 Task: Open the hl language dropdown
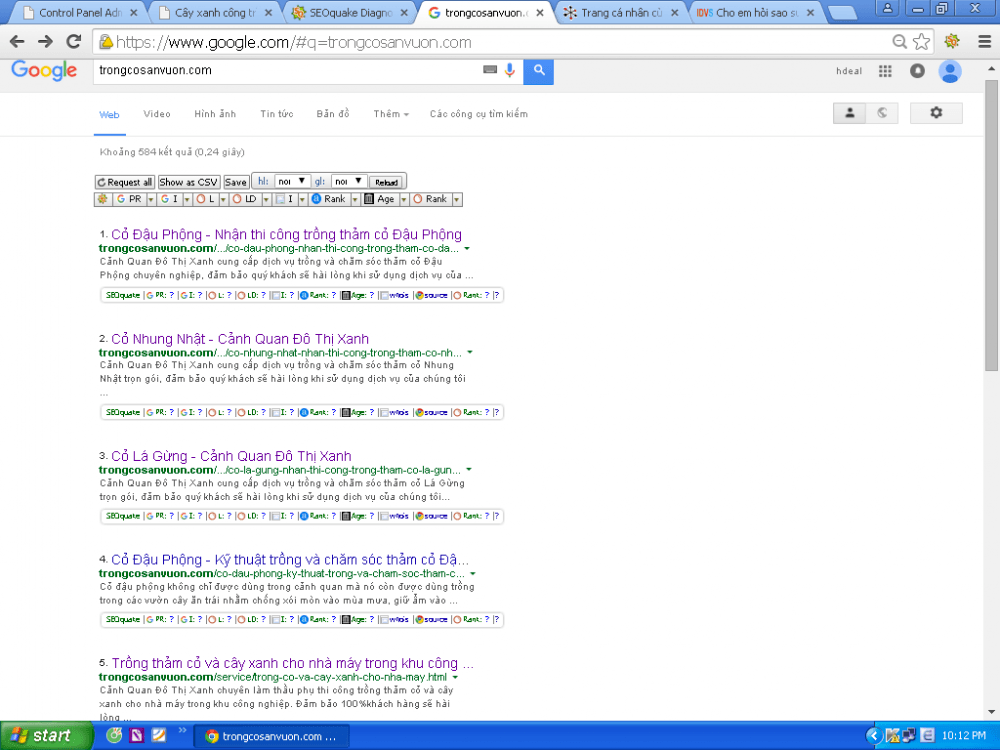tap(292, 182)
